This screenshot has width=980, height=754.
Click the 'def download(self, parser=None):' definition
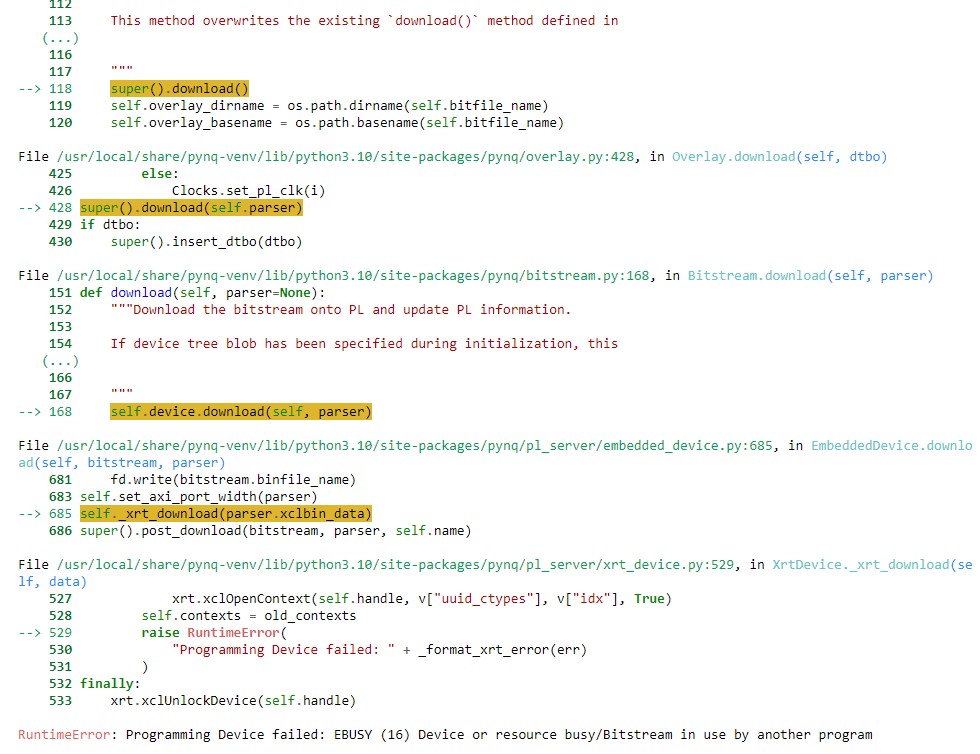coord(217,293)
